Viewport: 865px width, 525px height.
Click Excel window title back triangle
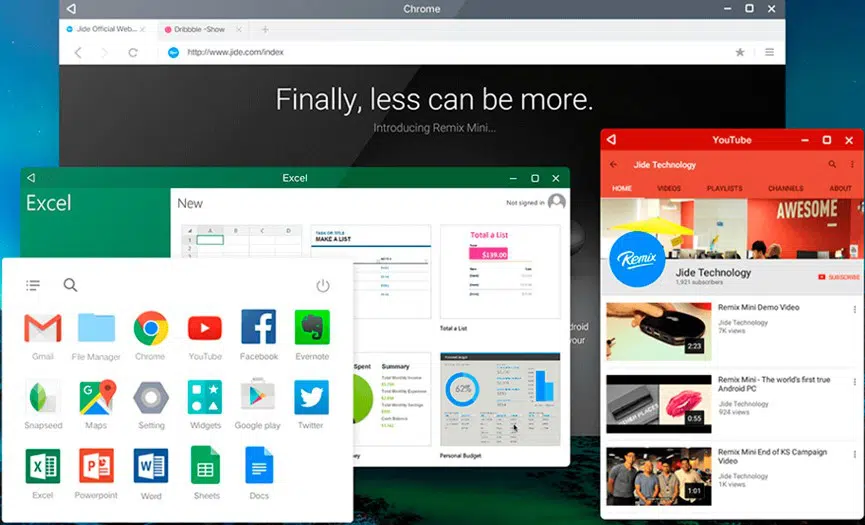click(x=31, y=178)
